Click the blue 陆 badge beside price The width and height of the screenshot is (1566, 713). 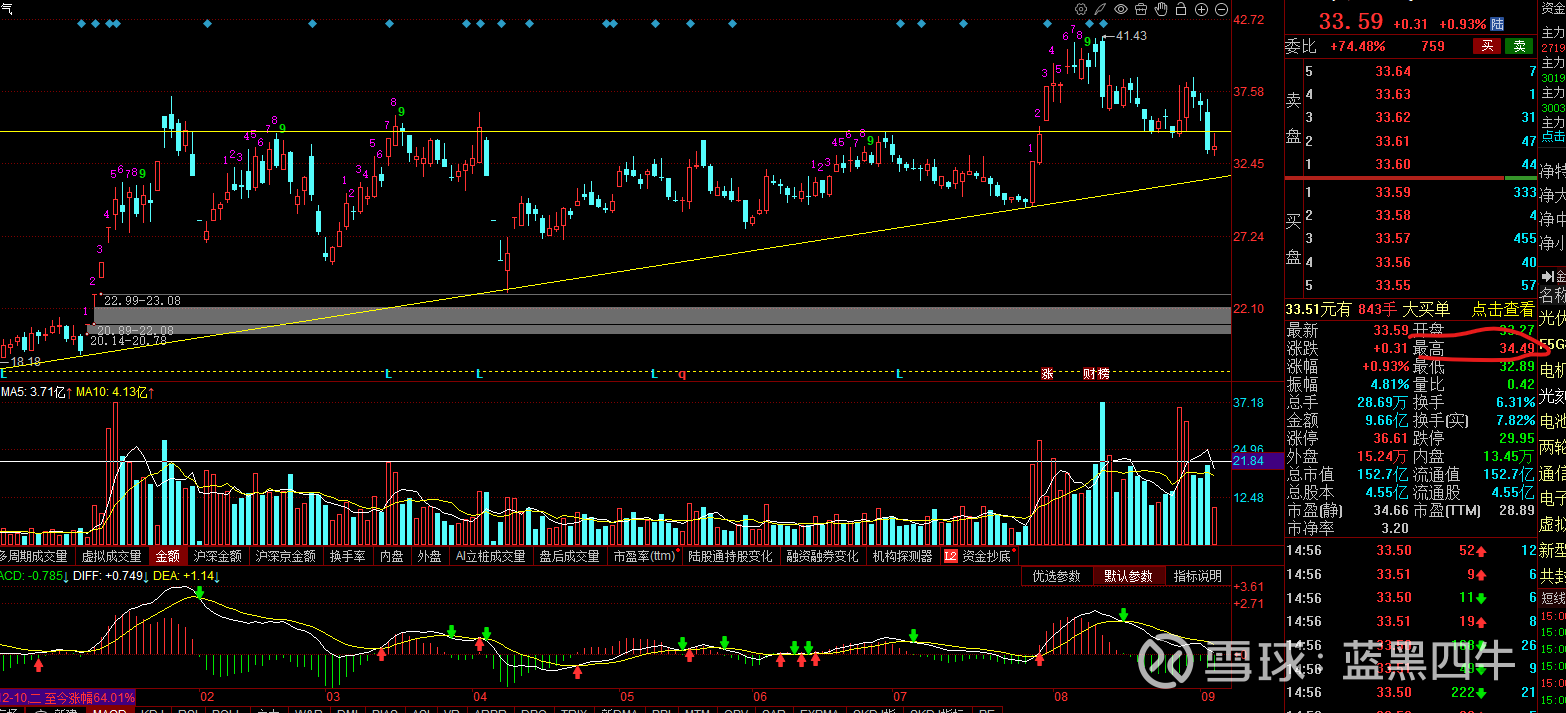(x=1497, y=23)
